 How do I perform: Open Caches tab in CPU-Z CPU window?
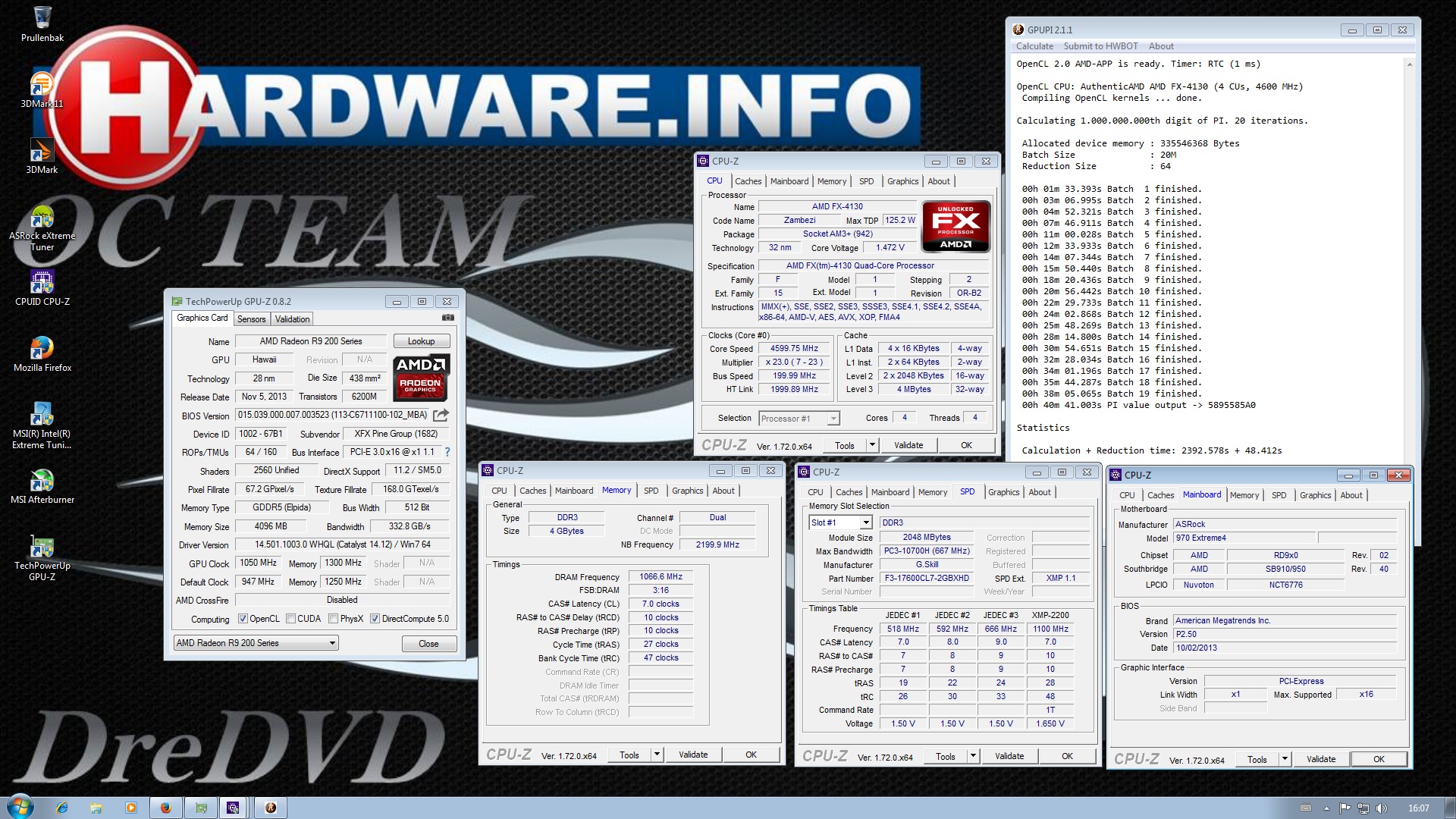(748, 181)
